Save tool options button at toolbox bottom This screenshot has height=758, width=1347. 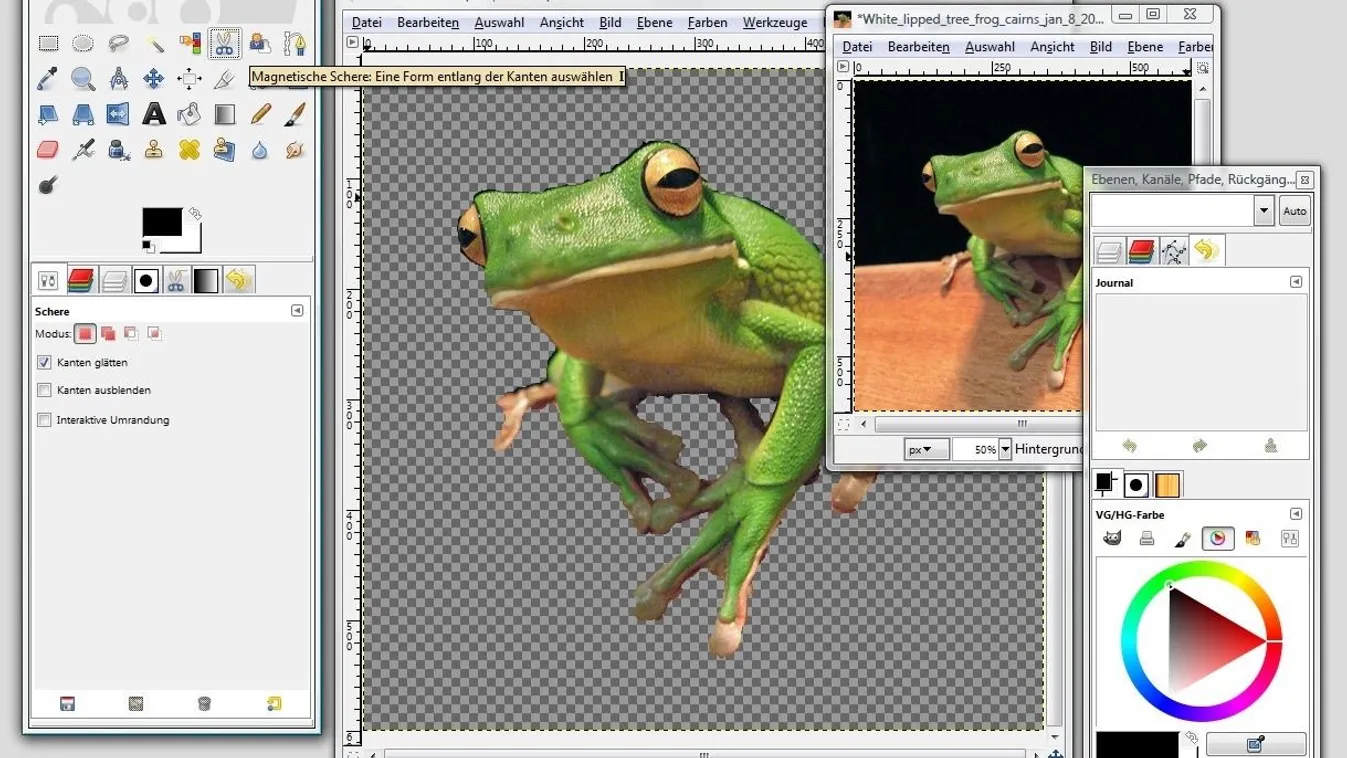(x=67, y=704)
